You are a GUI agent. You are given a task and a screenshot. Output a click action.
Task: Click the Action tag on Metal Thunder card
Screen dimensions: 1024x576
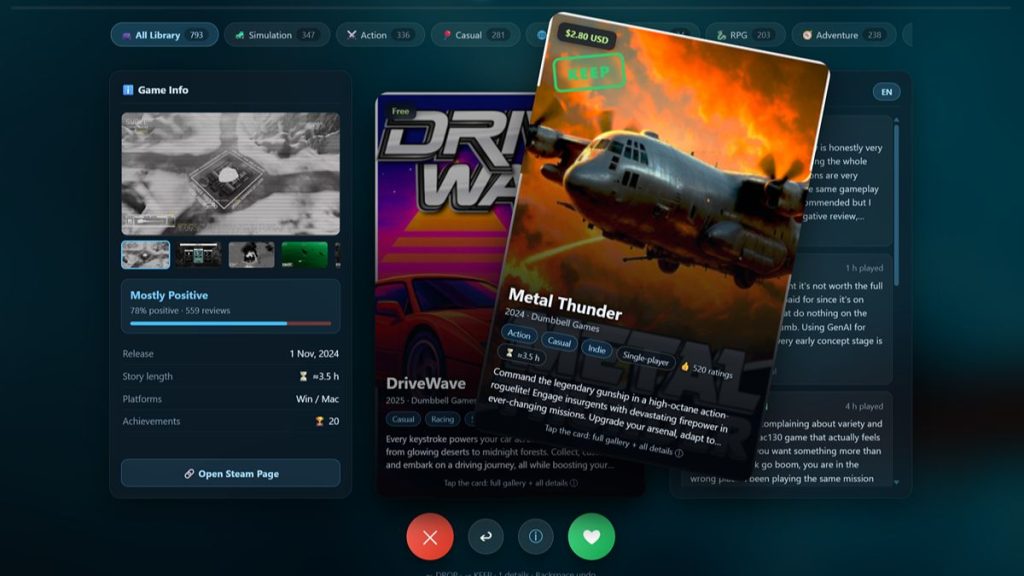coord(519,334)
